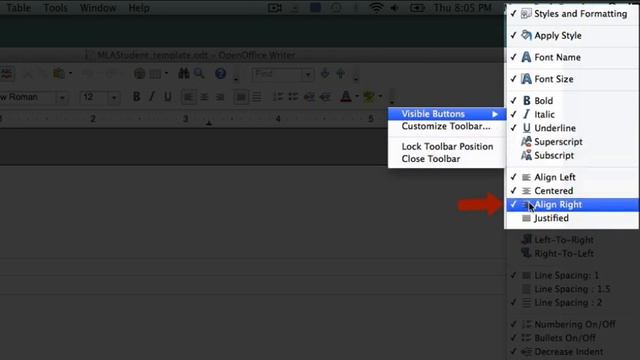Viewport: 640px width, 360px height.
Task: Open the Hyperlink globe toolbar icon
Action: click(139, 73)
